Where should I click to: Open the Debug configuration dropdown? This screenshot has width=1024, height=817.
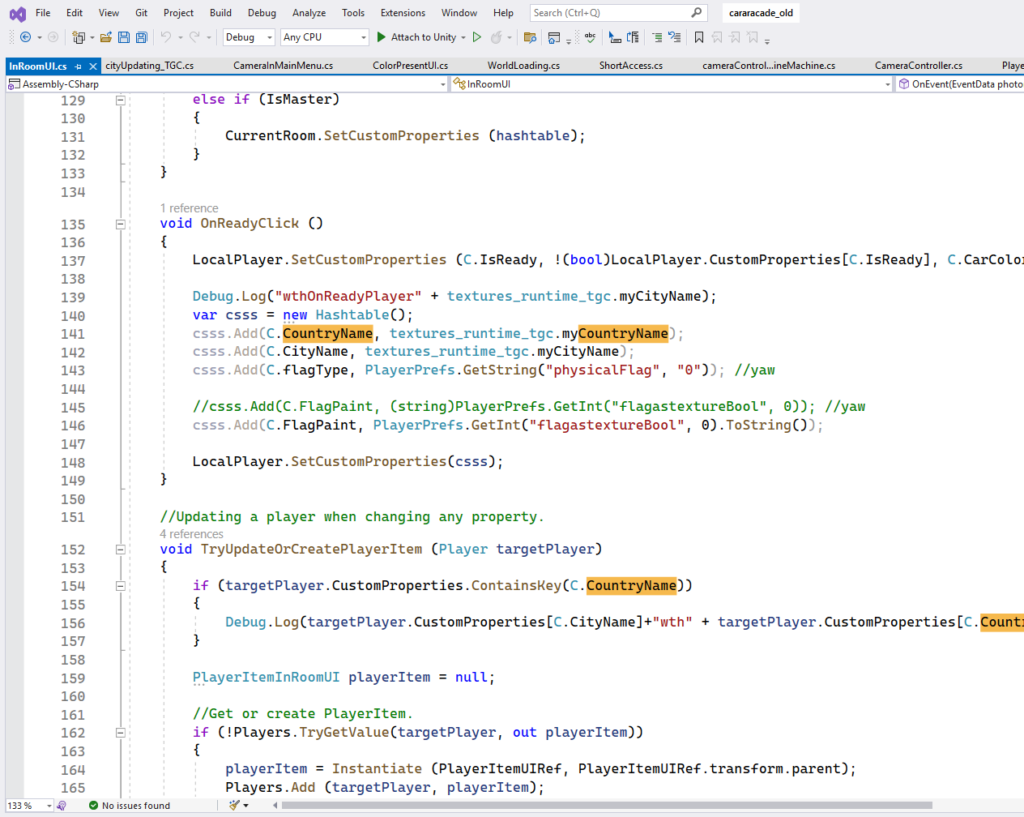(249, 37)
